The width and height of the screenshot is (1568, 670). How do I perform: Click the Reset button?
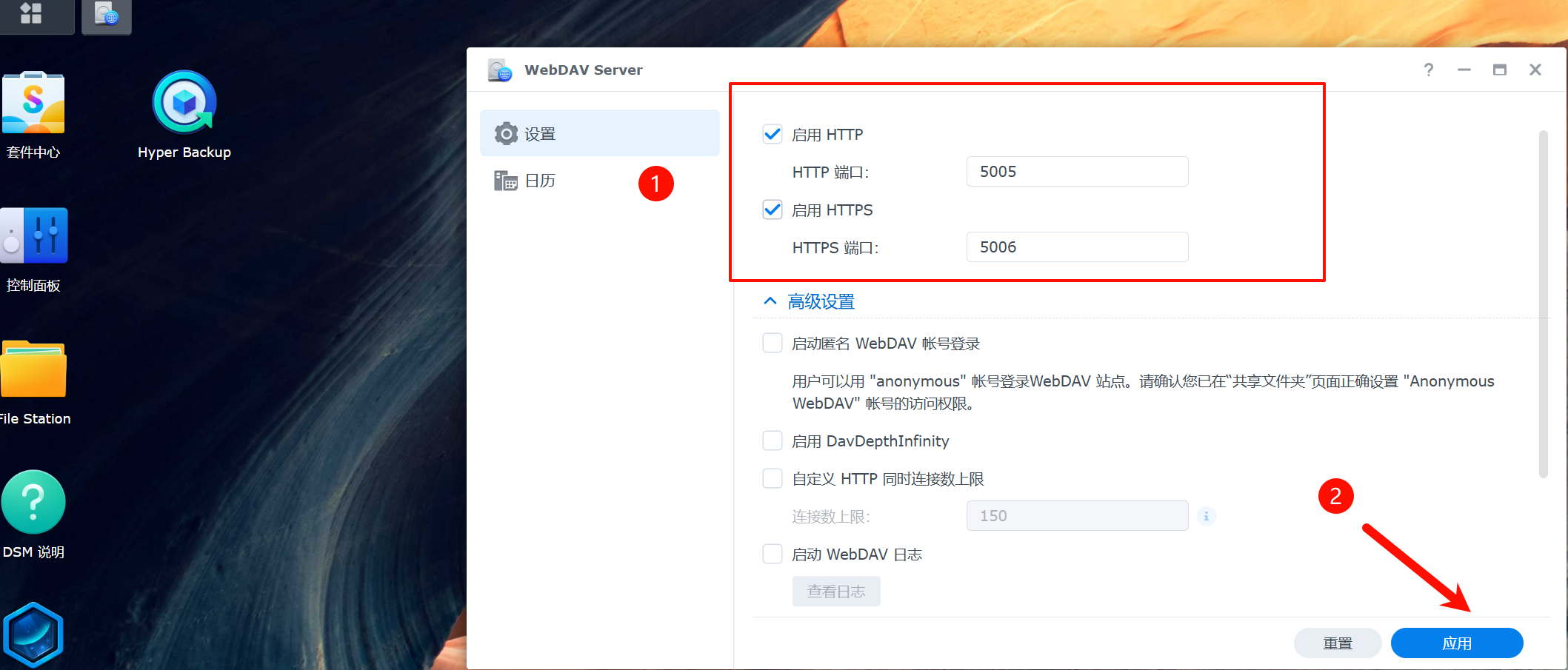coord(1337,643)
